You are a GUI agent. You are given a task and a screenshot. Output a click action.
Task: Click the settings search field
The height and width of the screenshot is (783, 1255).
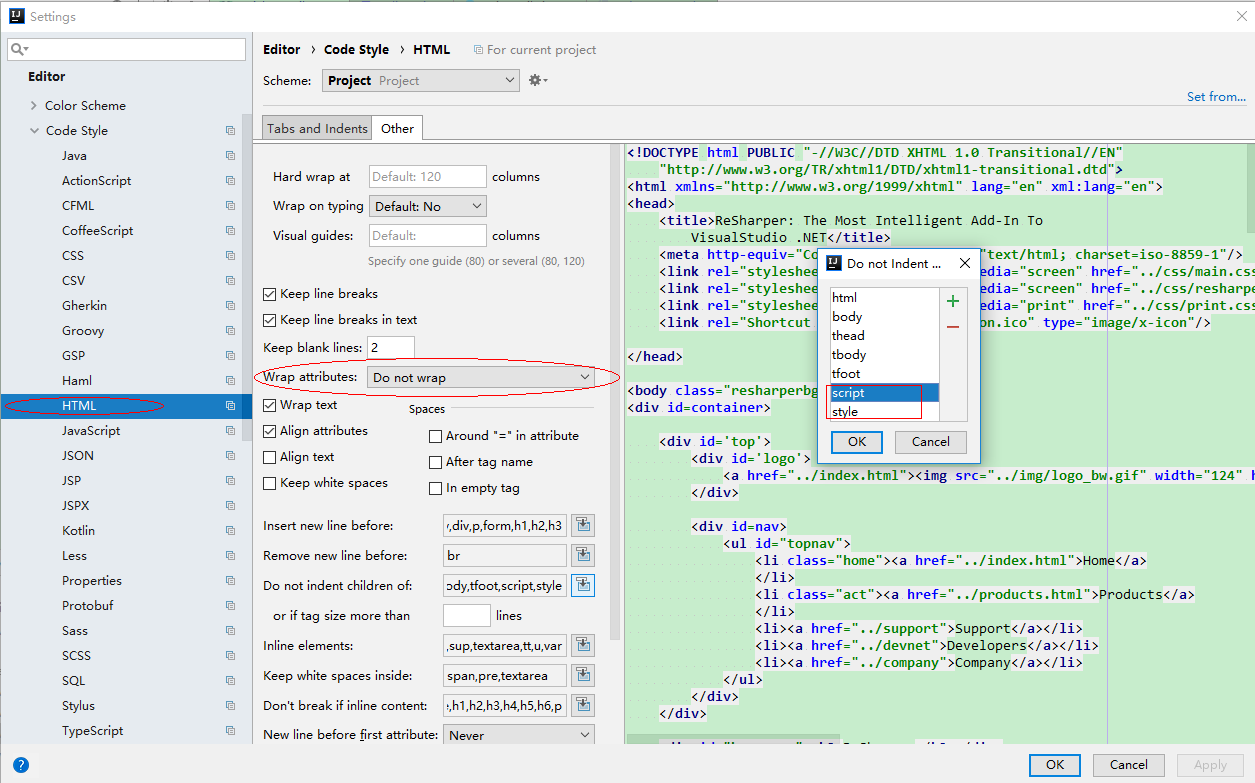(127, 49)
